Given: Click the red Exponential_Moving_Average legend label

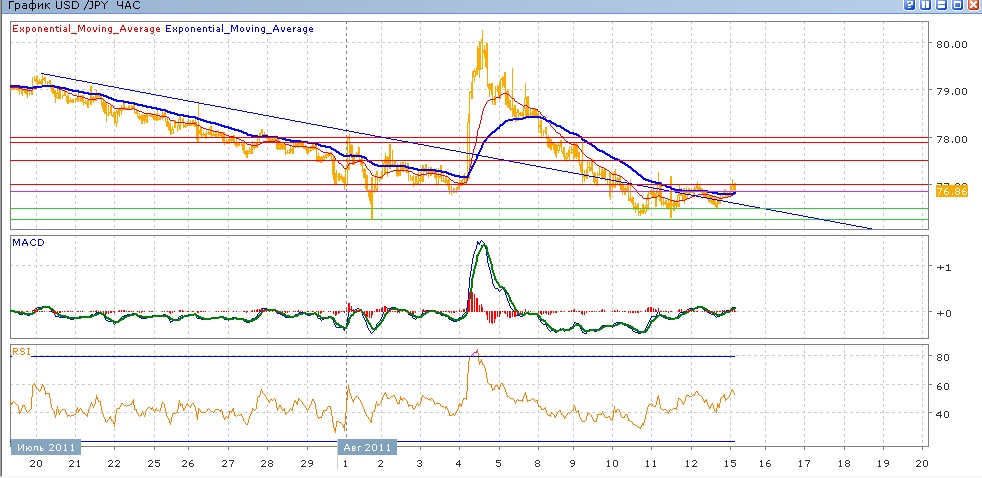Looking at the screenshot, I should [x=86, y=29].
